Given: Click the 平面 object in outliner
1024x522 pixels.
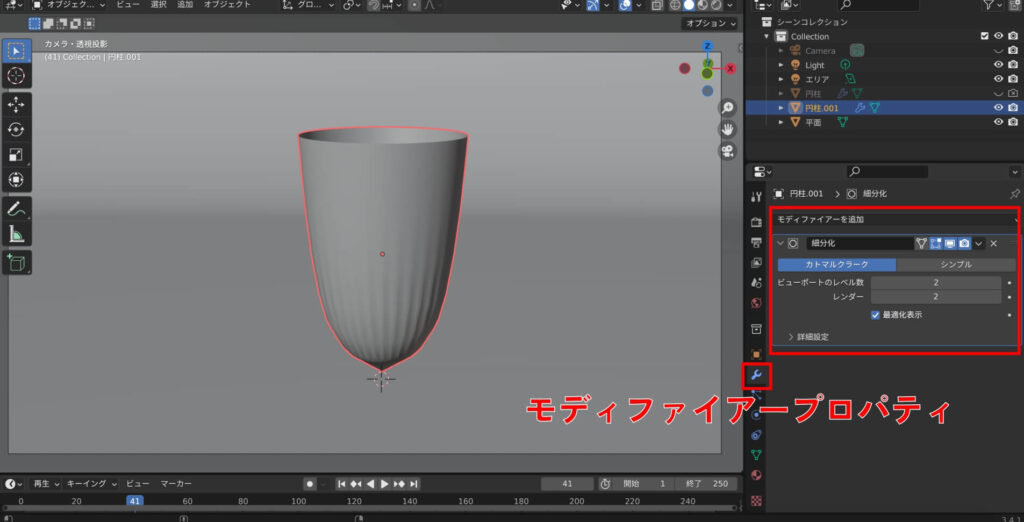Looking at the screenshot, I should click(x=813, y=122).
